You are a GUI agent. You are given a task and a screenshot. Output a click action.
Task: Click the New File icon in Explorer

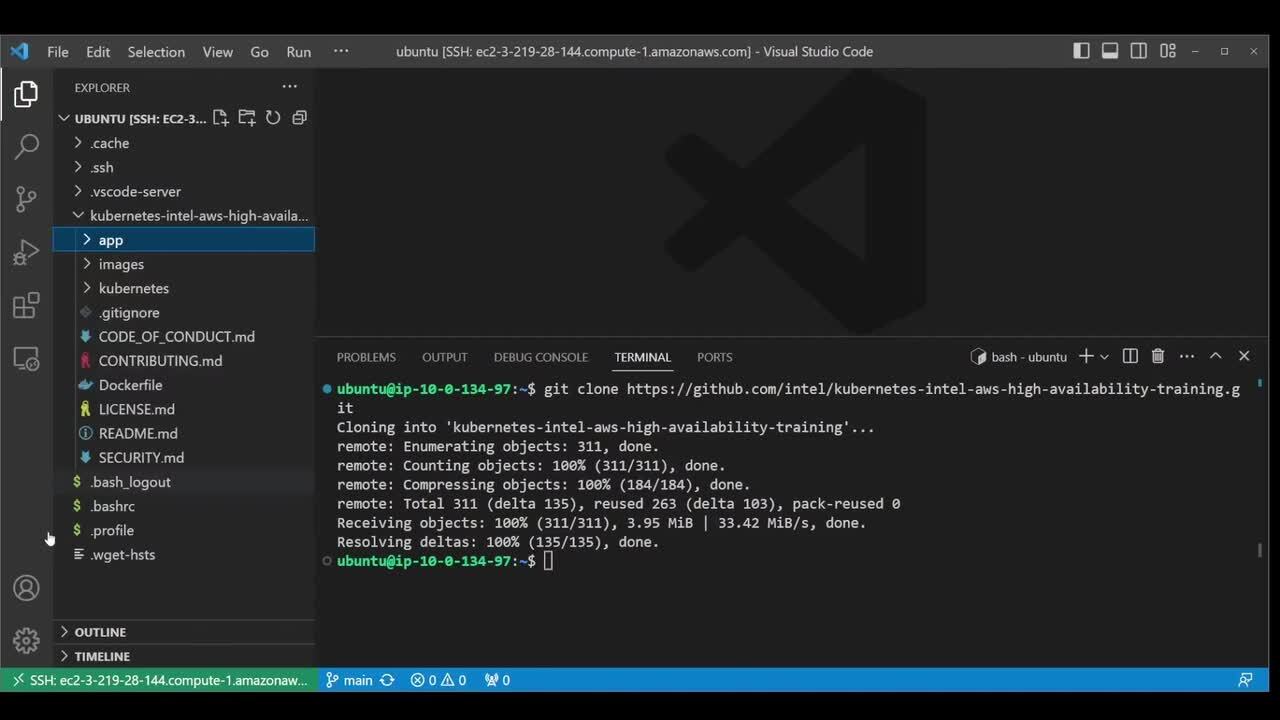tap(220, 118)
